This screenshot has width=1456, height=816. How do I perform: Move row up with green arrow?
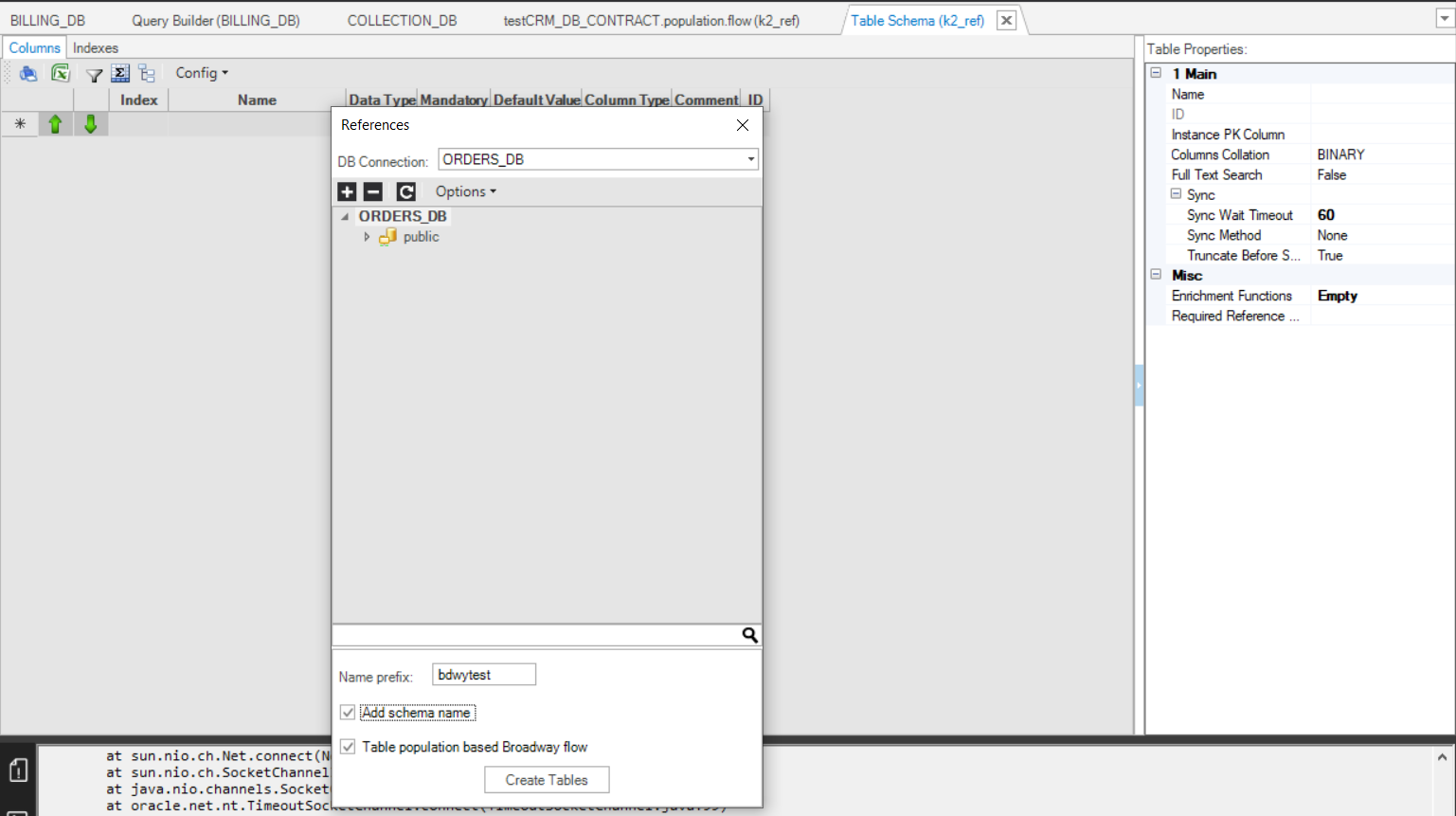click(x=55, y=124)
